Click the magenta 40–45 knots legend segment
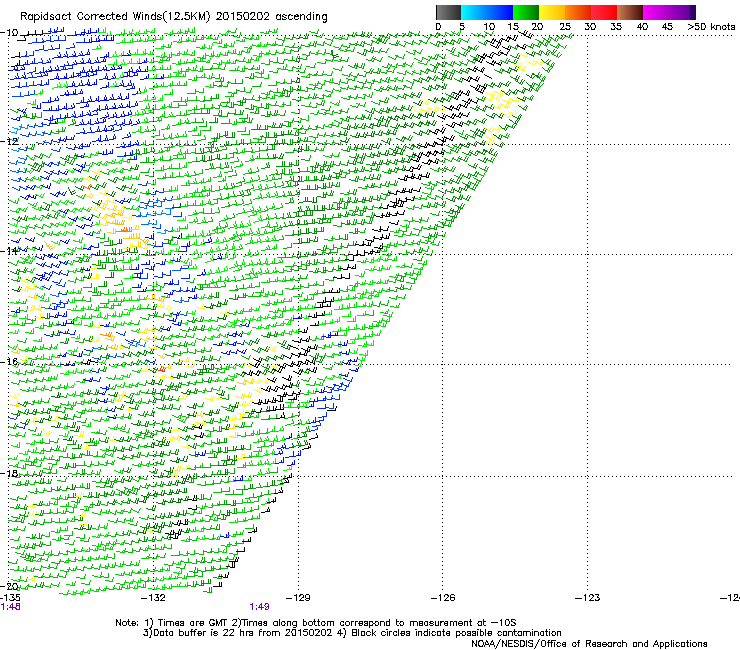740x650 pixels. (x=656, y=12)
